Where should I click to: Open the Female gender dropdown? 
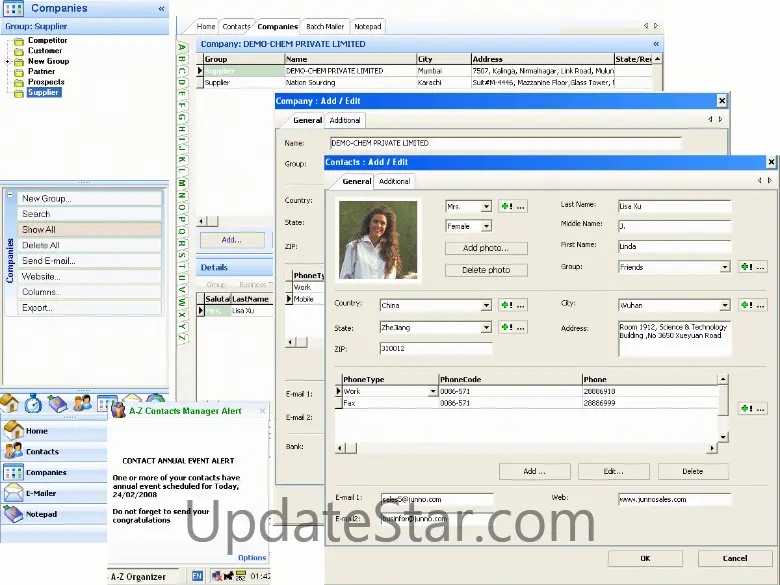click(x=487, y=226)
